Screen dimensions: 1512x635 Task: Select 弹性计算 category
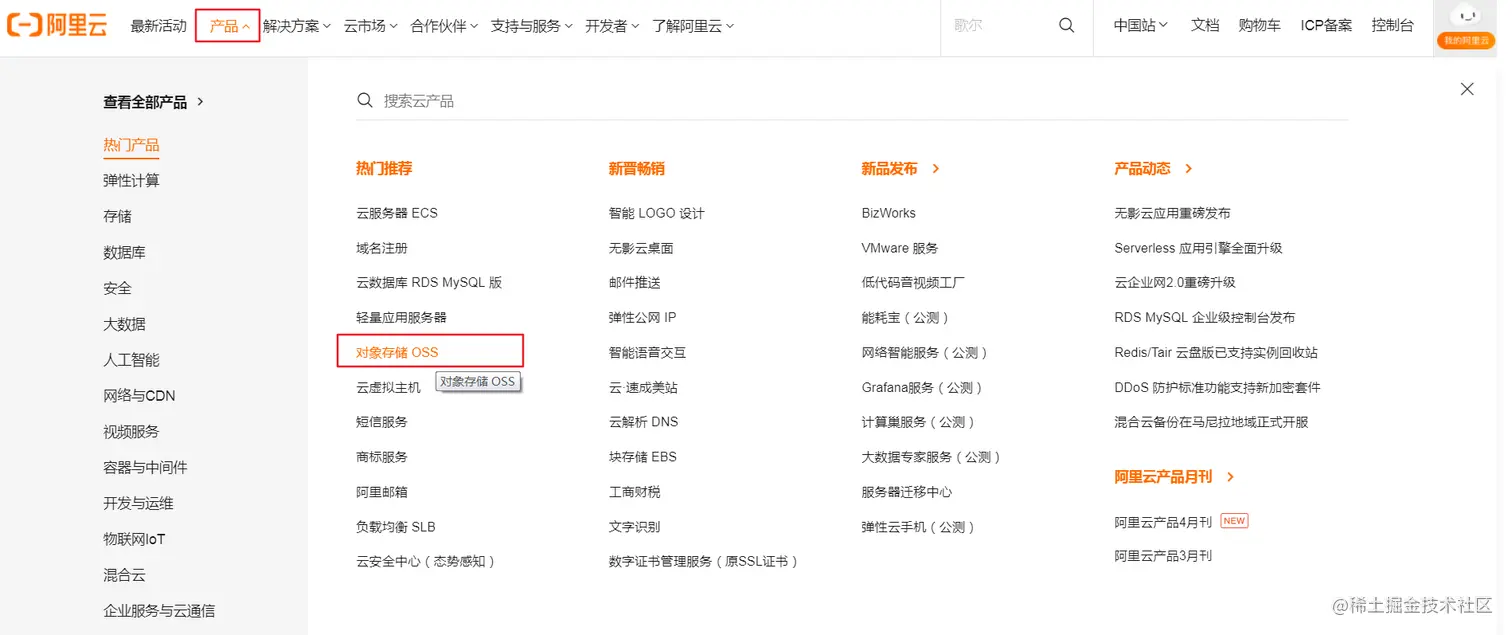coord(131,181)
